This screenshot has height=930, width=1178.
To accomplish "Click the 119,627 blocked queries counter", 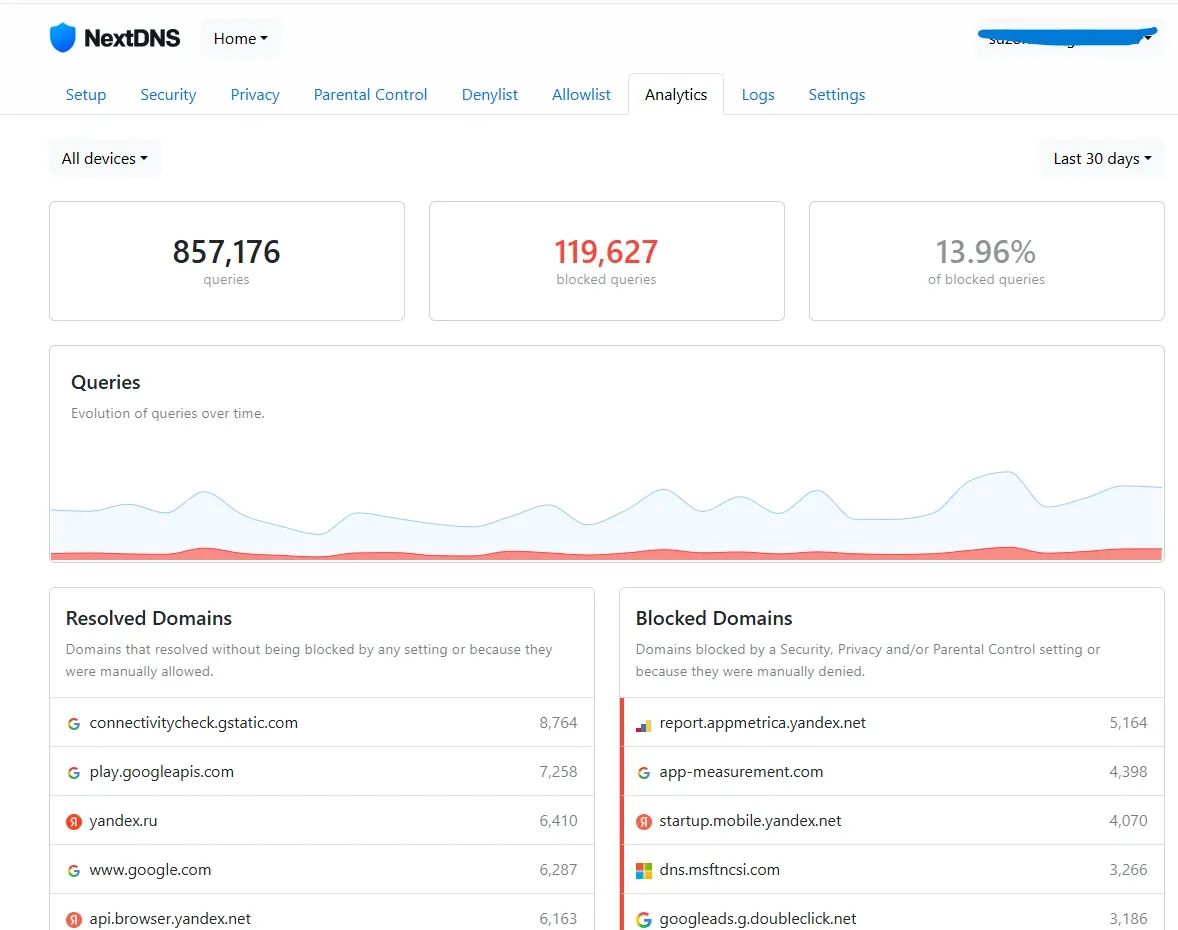I will tap(606, 253).
